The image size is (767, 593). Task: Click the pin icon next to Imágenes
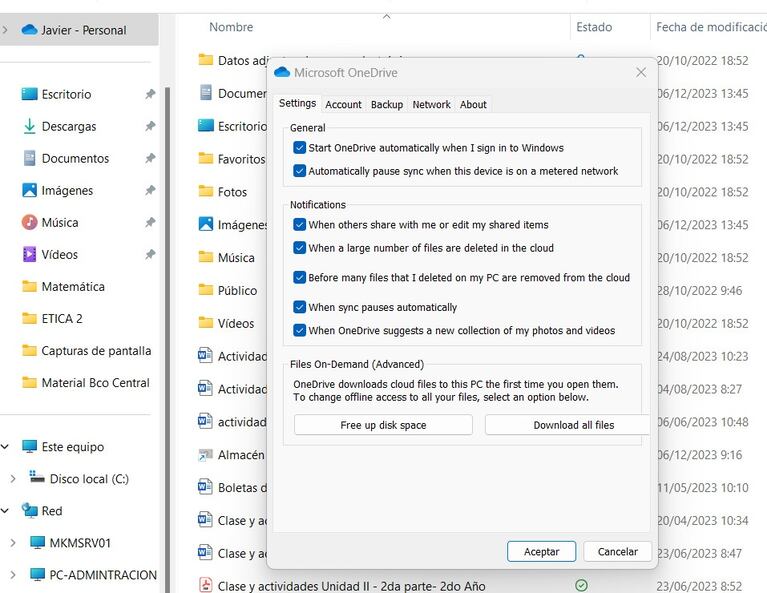[x=150, y=190]
